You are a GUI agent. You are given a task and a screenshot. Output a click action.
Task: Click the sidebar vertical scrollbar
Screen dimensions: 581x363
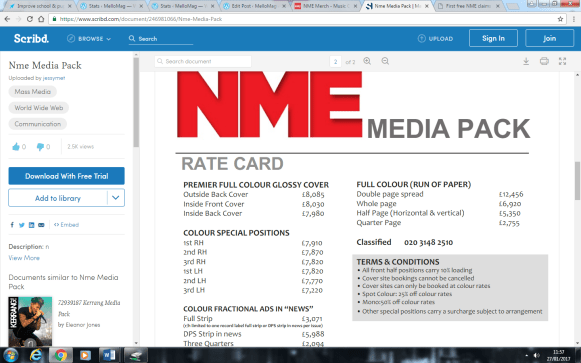coord(136,102)
